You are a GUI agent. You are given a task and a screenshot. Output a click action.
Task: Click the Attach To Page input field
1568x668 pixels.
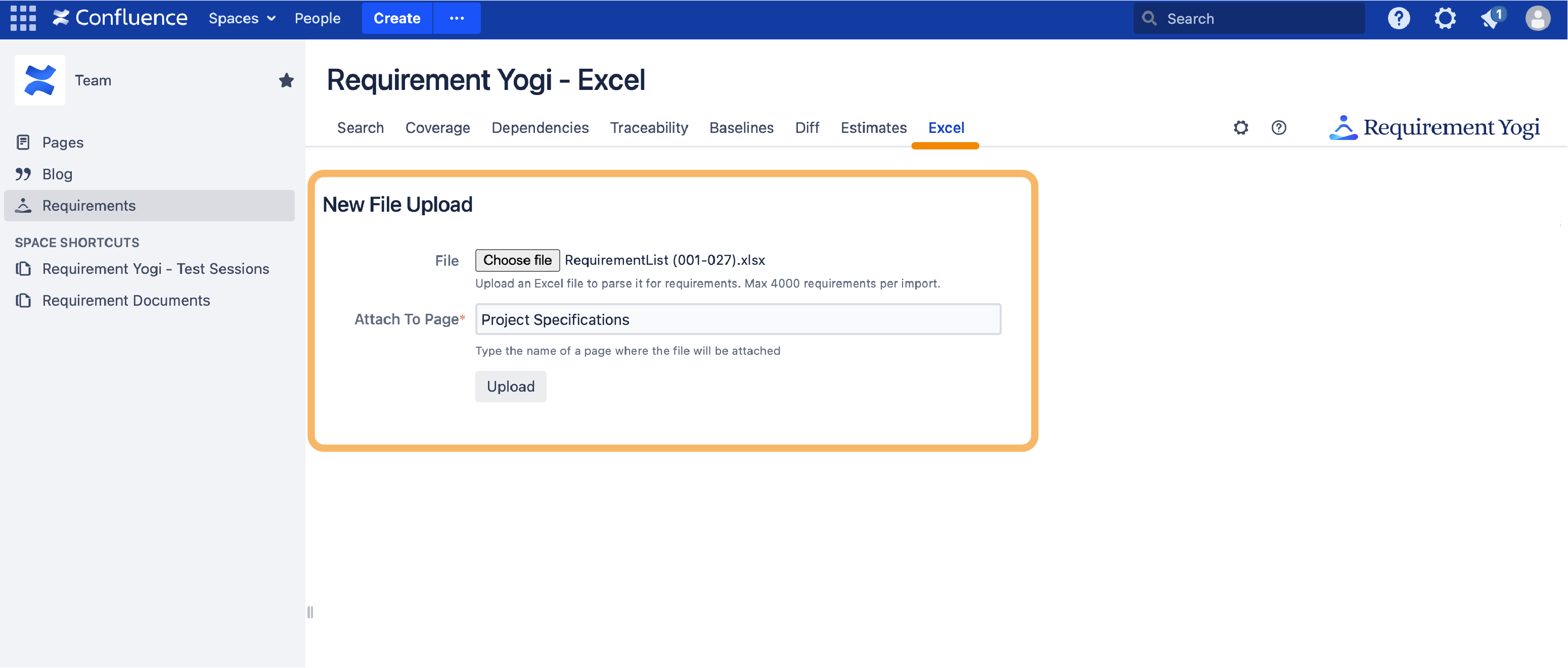coord(738,319)
